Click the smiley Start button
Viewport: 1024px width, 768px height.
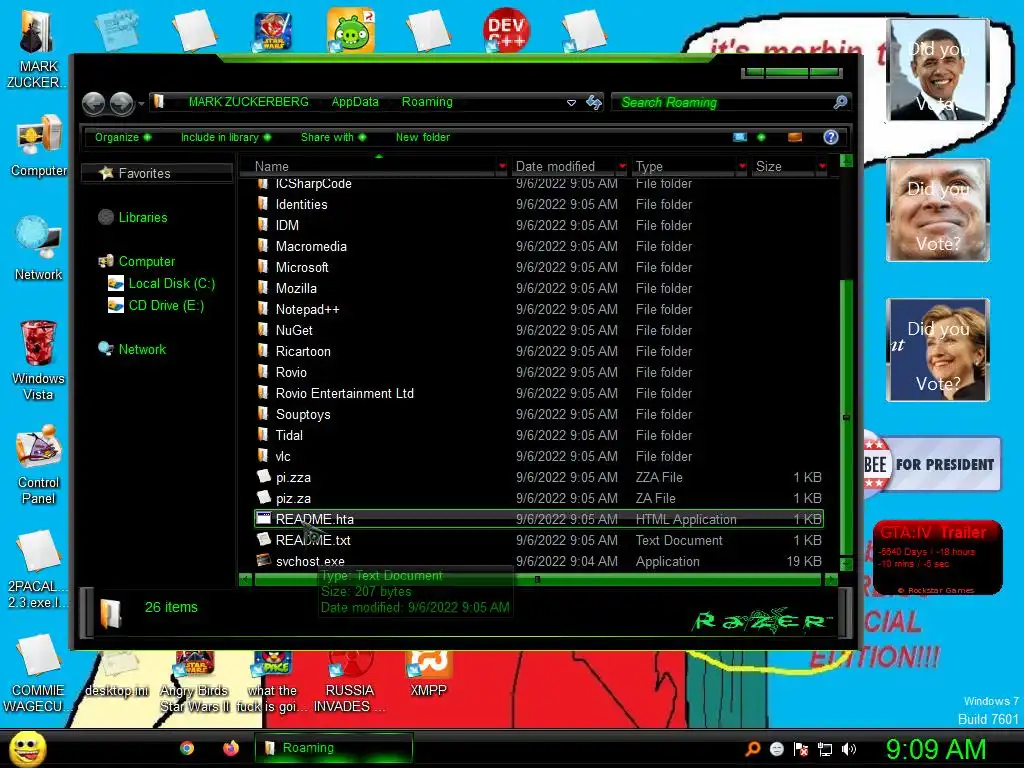27,749
